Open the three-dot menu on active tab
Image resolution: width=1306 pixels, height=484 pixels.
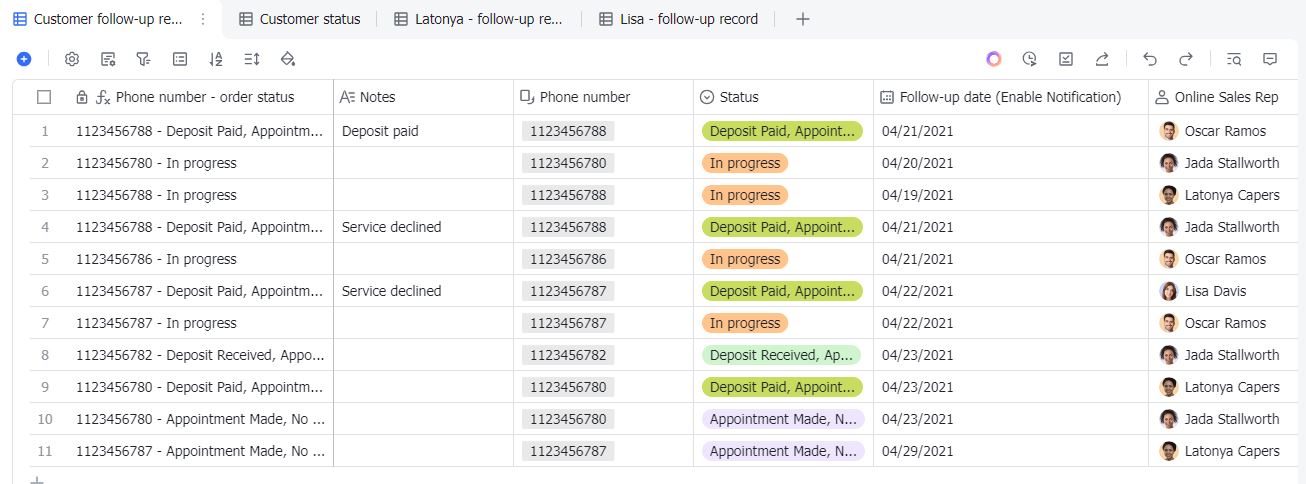pos(203,19)
